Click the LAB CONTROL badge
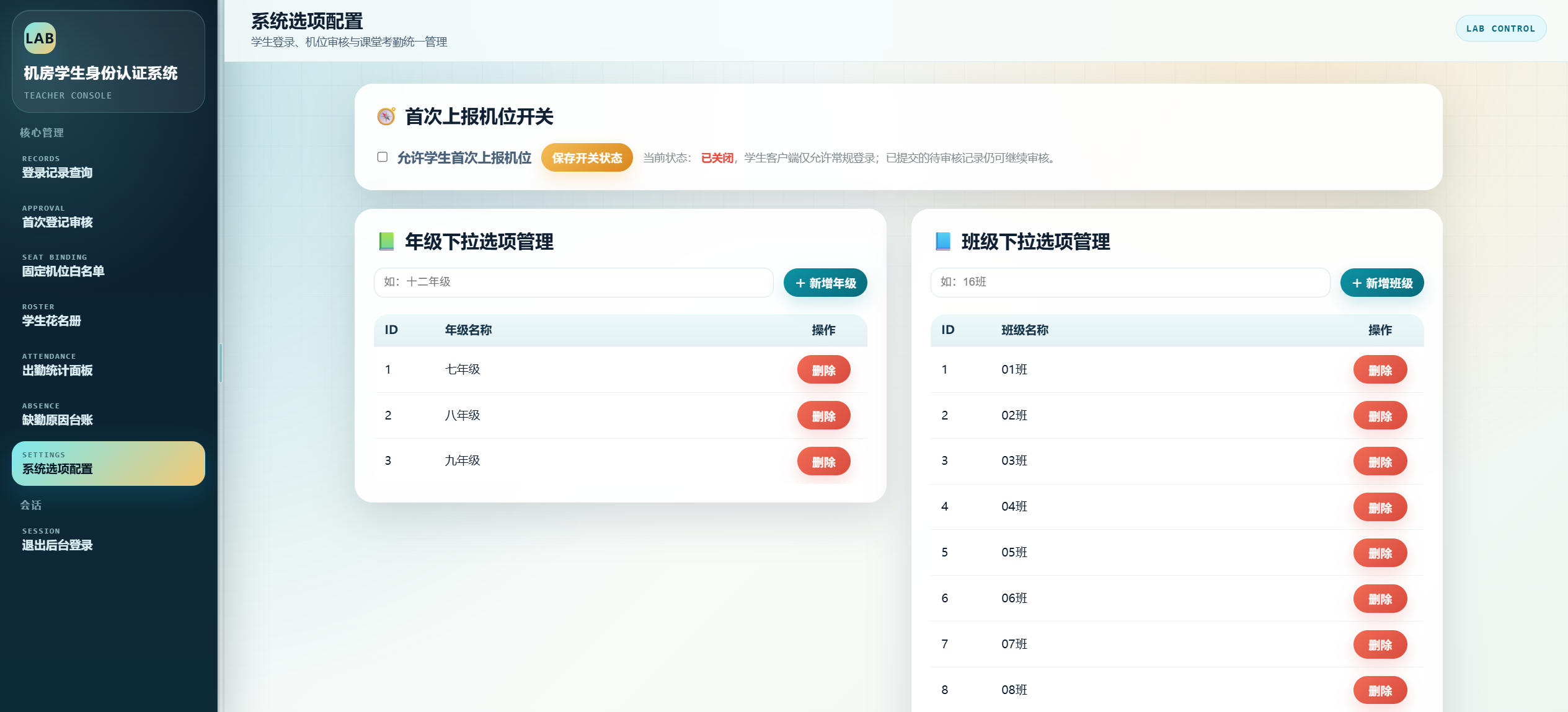The width and height of the screenshot is (1568, 712). pyautogui.click(x=1500, y=29)
